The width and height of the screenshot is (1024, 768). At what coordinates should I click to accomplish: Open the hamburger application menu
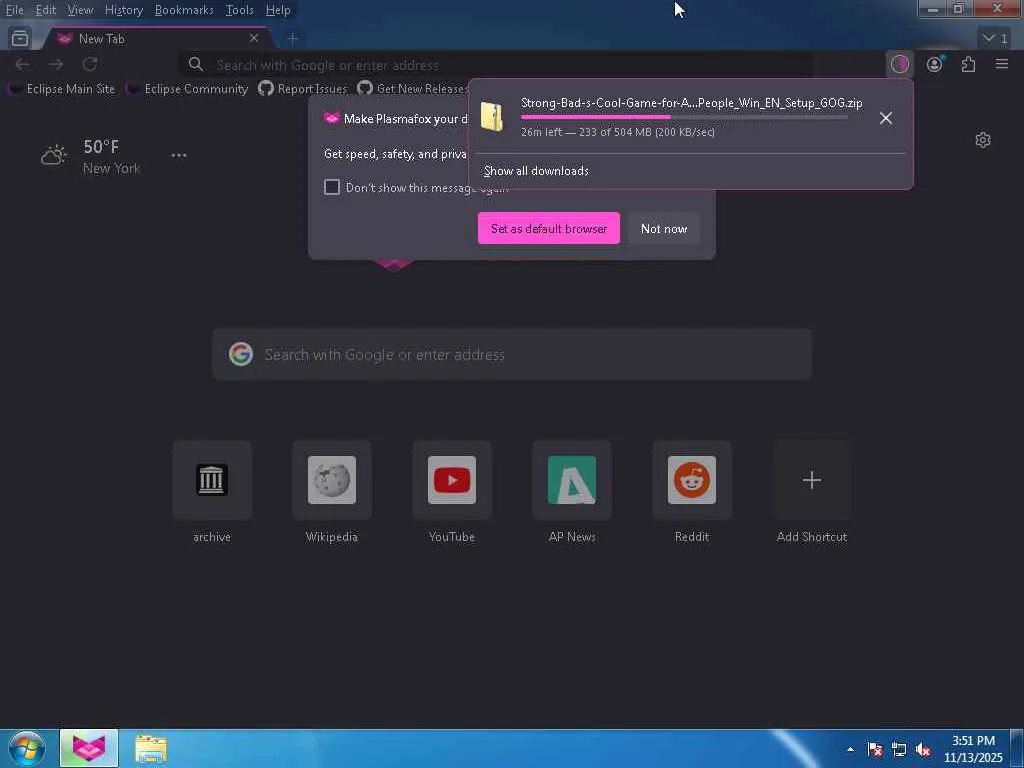pyautogui.click(x=1002, y=64)
